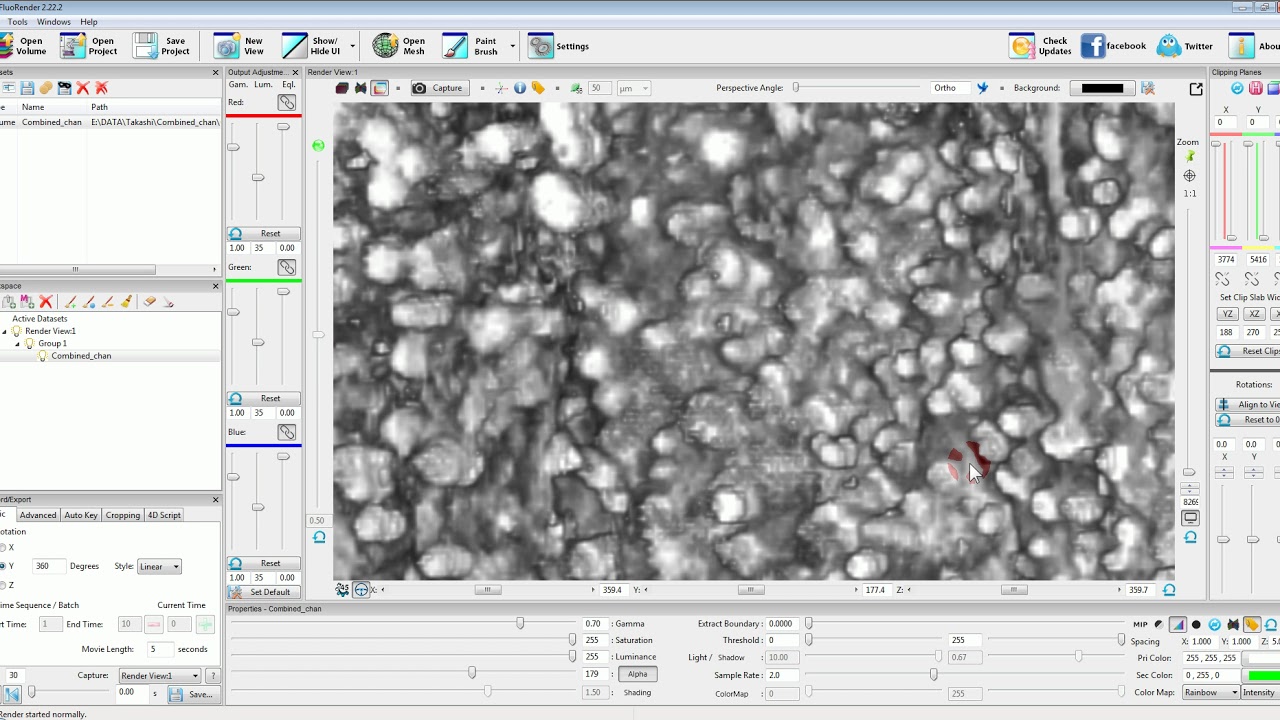1280x720 pixels.
Task: Click the info icon in render view toolbar
Action: (x=520, y=88)
